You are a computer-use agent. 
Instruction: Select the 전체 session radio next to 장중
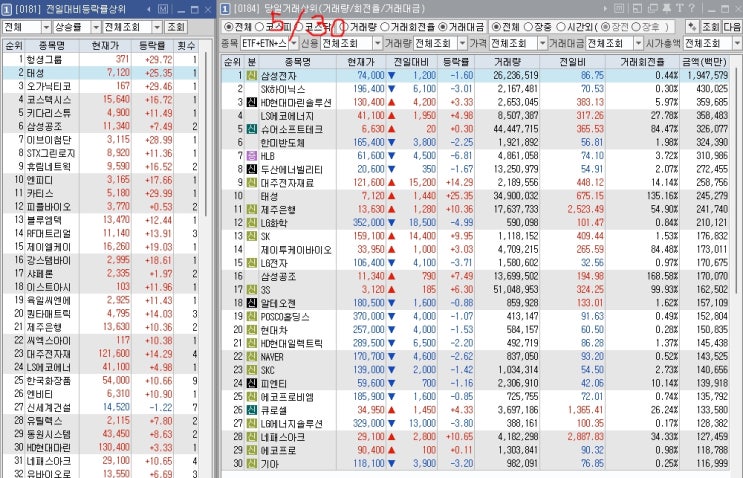pos(496,27)
